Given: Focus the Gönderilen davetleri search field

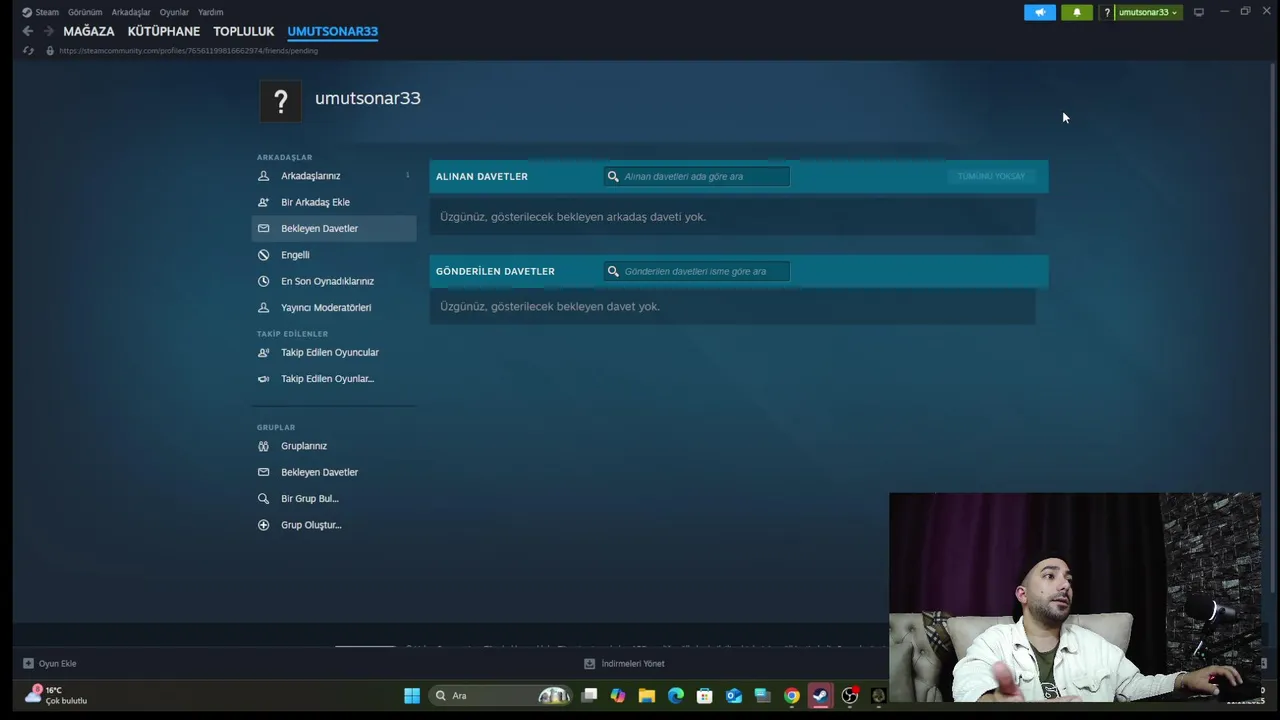Looking at the screenshot, I should [x=697, y=271].
